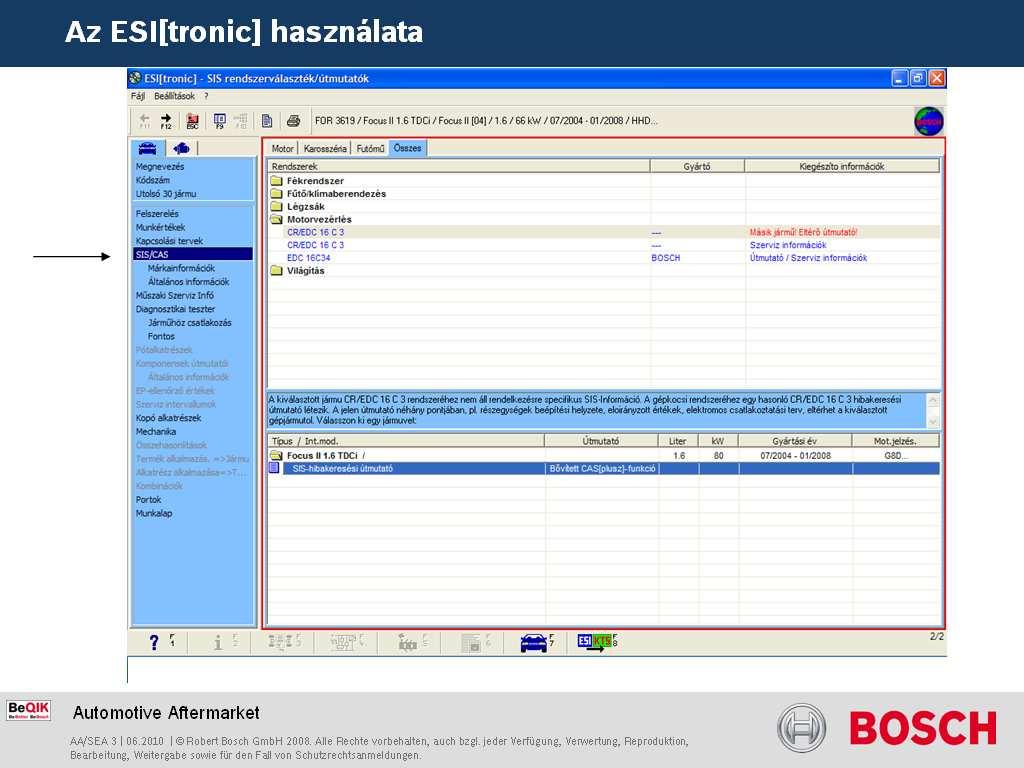Viewport: 1024px width, 768px height.
Task: Click the red ESC folder icon
Action: coord(193,121)
